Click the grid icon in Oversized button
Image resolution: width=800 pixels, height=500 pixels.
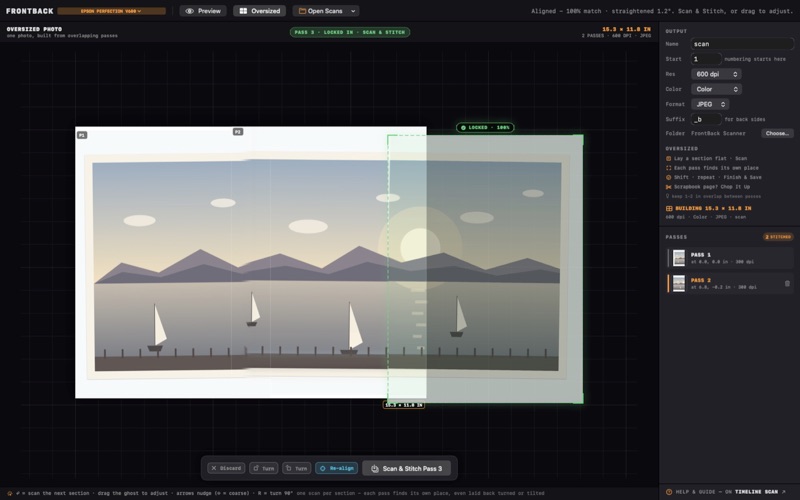coord(243,11)
